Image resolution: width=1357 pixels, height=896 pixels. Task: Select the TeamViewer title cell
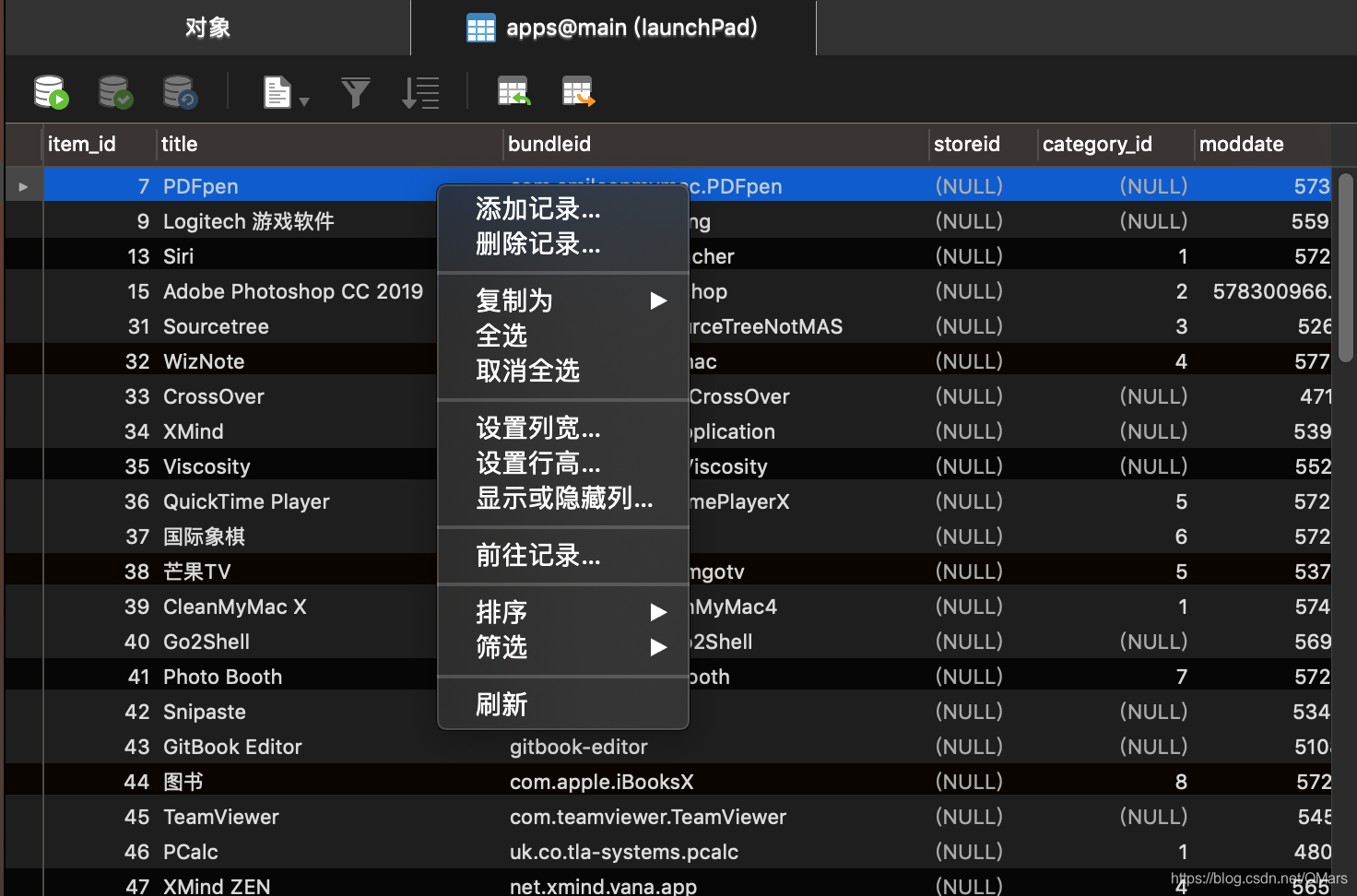[221, 817]
